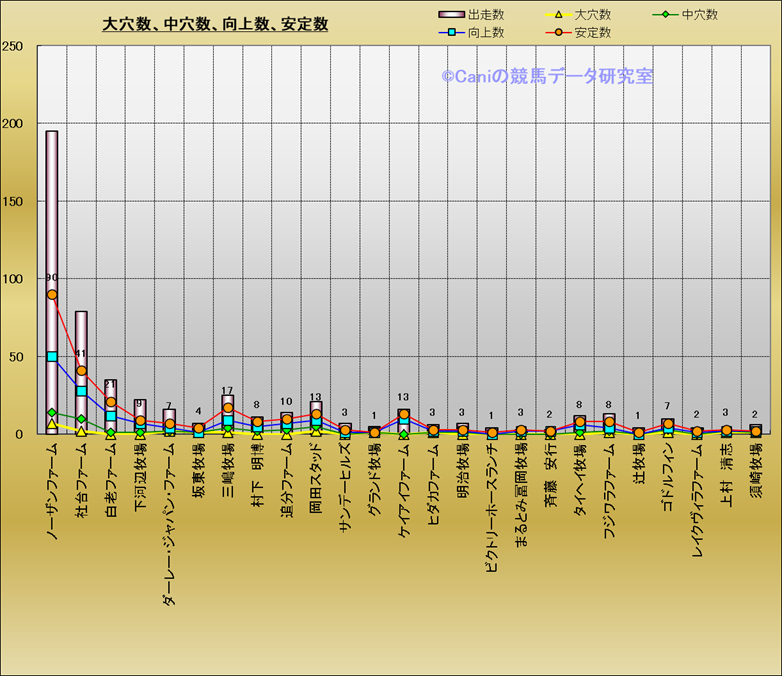Click the chart title 大穴数、中穴数、向上数、安定数
Screen dimensions: 782x676
tap(215, 24)
